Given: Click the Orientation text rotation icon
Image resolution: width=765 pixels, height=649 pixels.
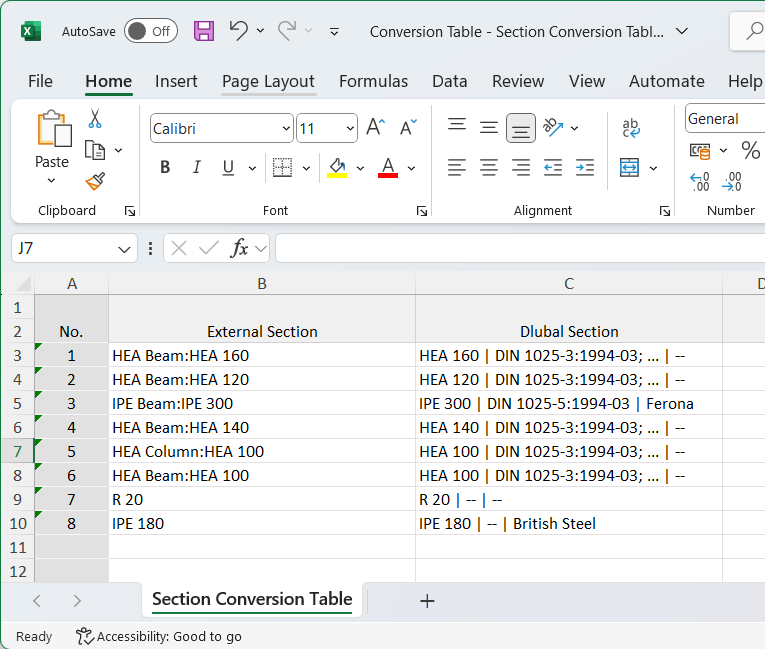Looking at the screenshot, I should coord(553,127).
